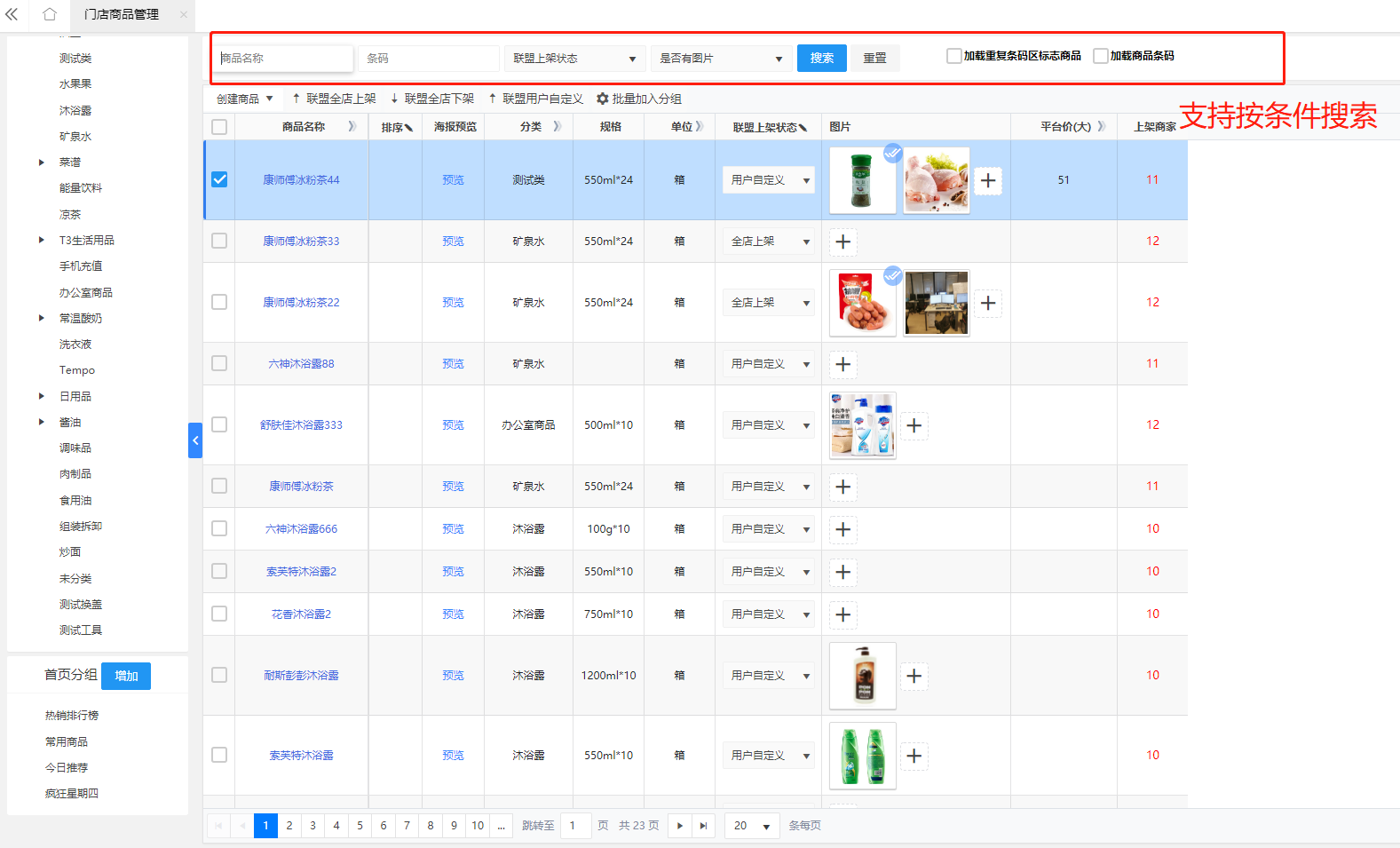Image resolution: width=1400 pixels, height=848 pixels.
Task: Enable 加载重复条码区标志商品 checkbox
Action: [x=954, y=56]
